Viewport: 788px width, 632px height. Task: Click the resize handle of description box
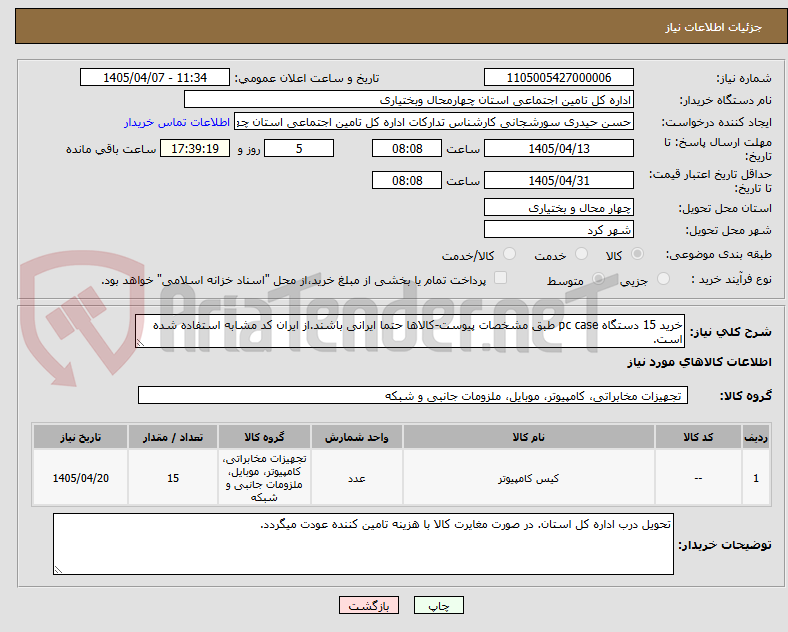point(140,343)
